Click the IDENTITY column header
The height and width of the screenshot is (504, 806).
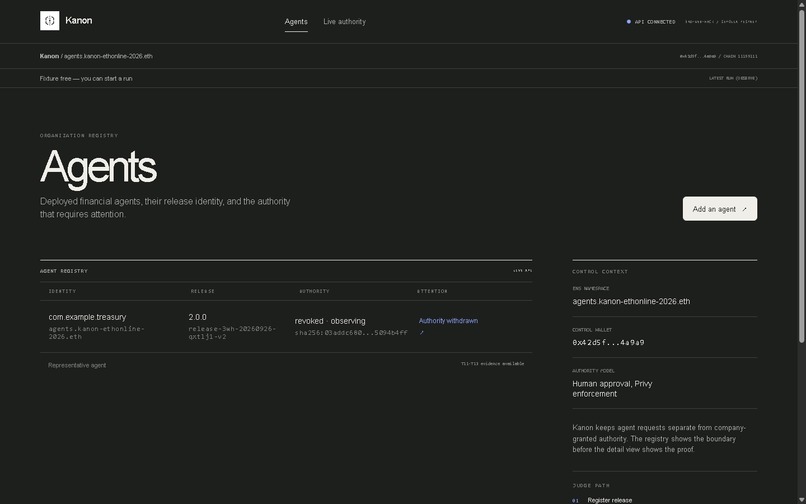[x=62, y=291]
